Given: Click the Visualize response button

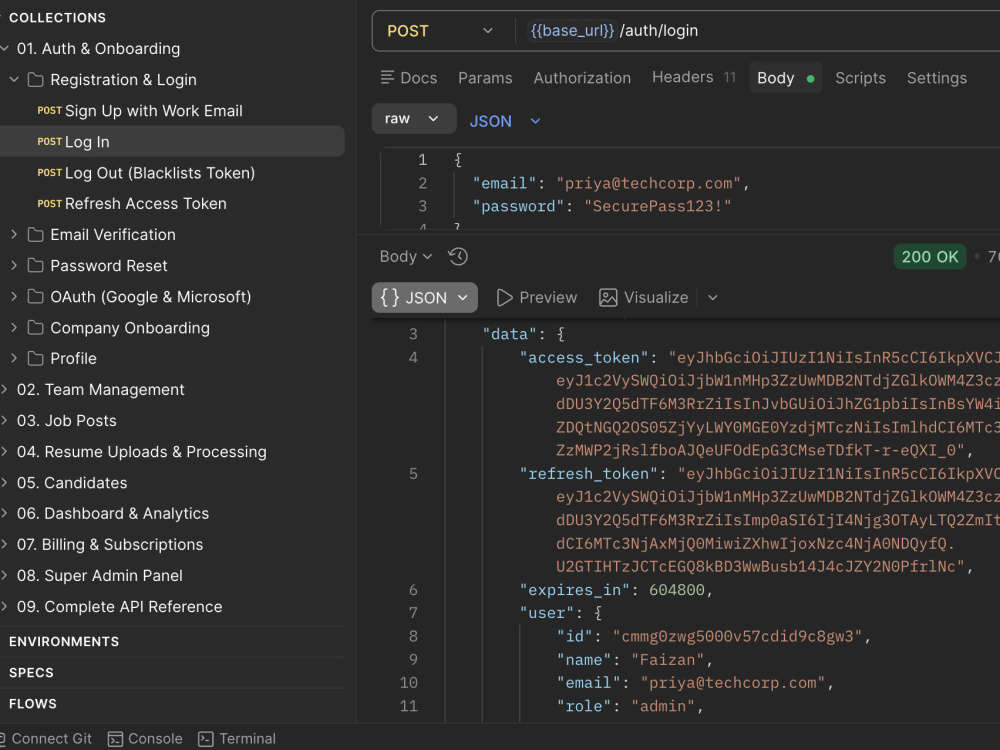Looking at the screenshot, I should point(643,297).
